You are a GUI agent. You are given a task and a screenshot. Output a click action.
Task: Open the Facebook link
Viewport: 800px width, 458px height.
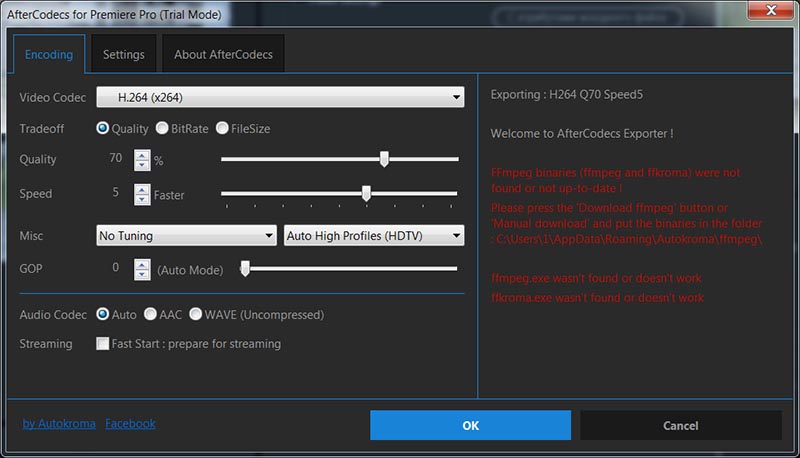click(x=131, y=423)
